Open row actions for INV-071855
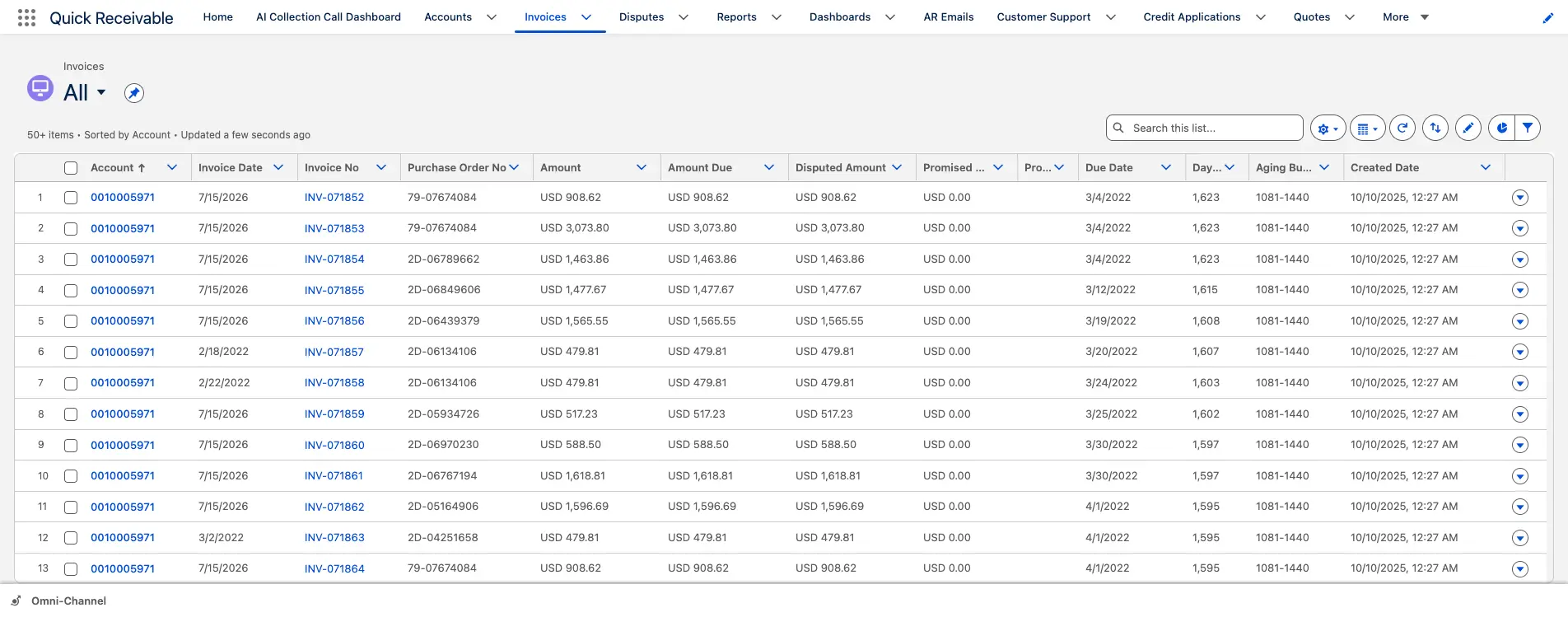The width and height of the screenshot is (1568, 617). tap(1520, 290)
